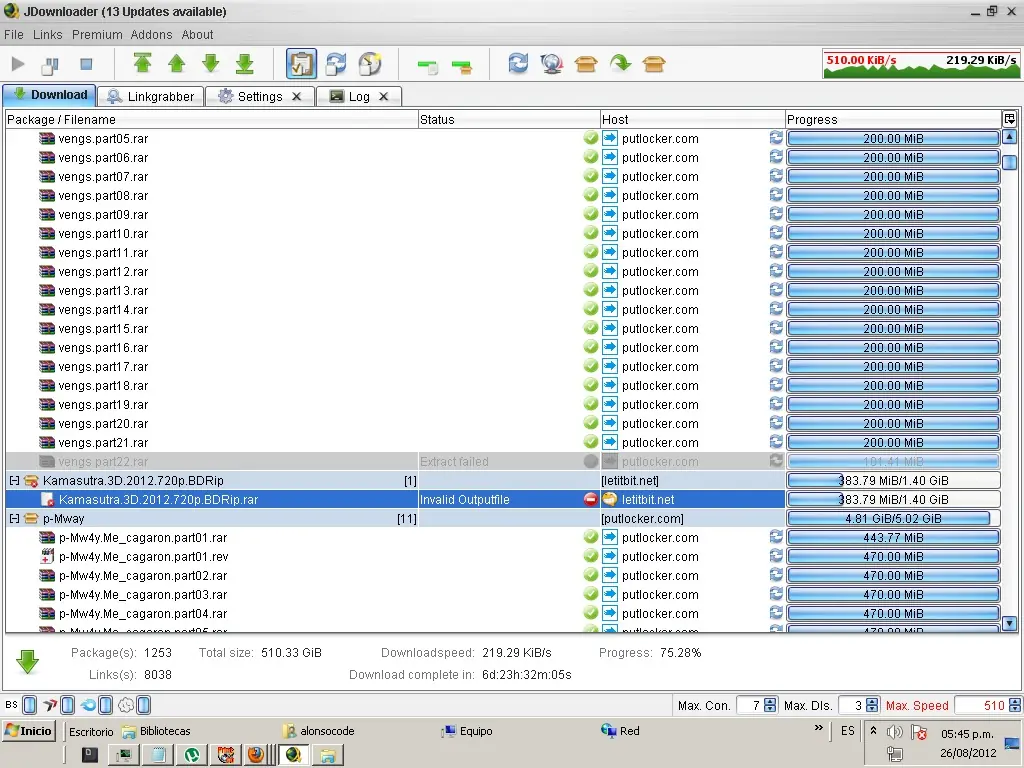Stop all downloads with the square stop icon
This screenshot has width=1024, height=768.
86,64
